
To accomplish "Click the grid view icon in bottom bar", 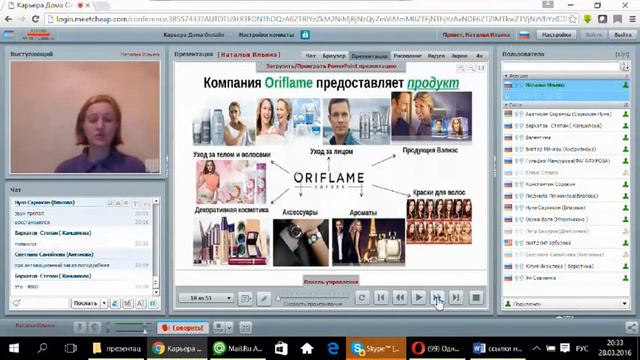I will pyautogui.click(x=245, y=327).
